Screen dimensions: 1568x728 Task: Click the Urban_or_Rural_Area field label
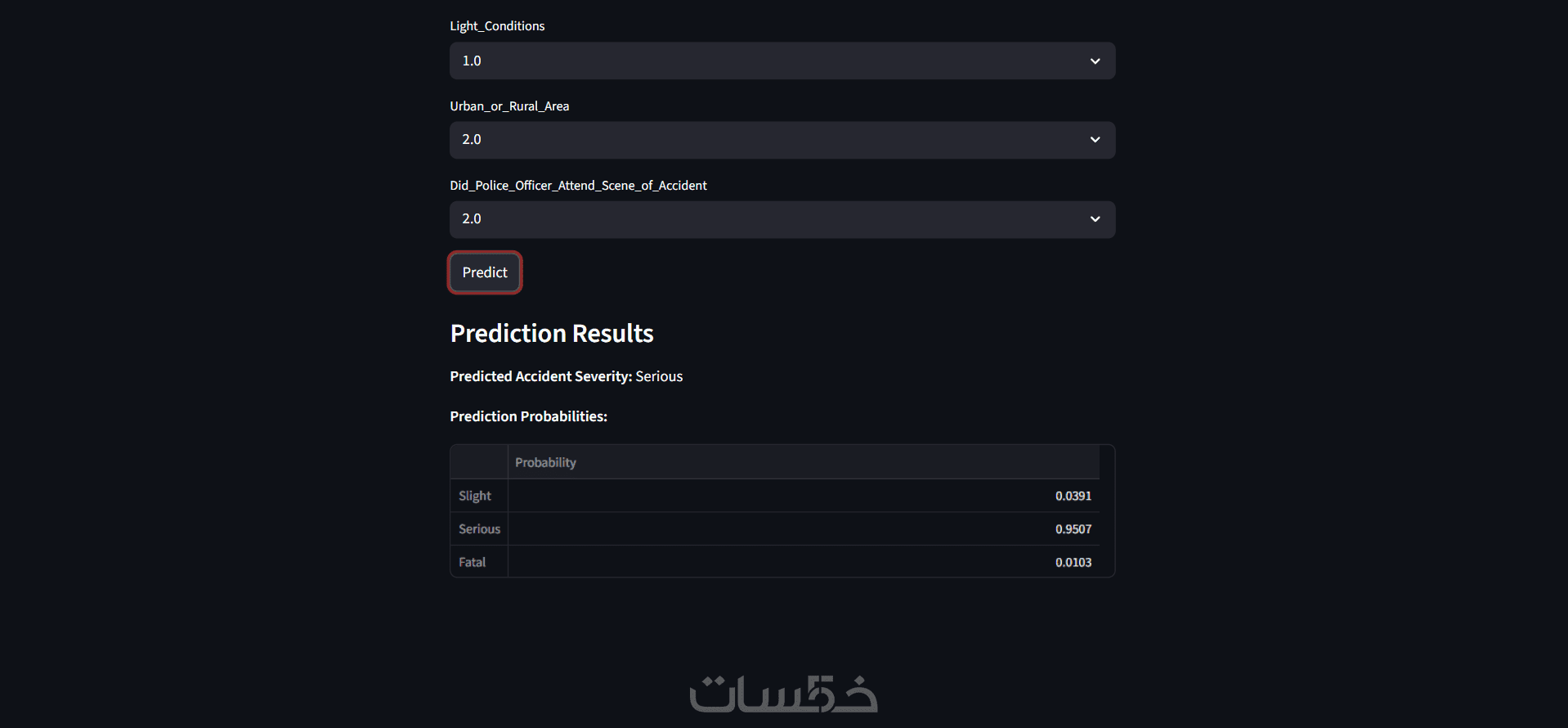(509, 106)
